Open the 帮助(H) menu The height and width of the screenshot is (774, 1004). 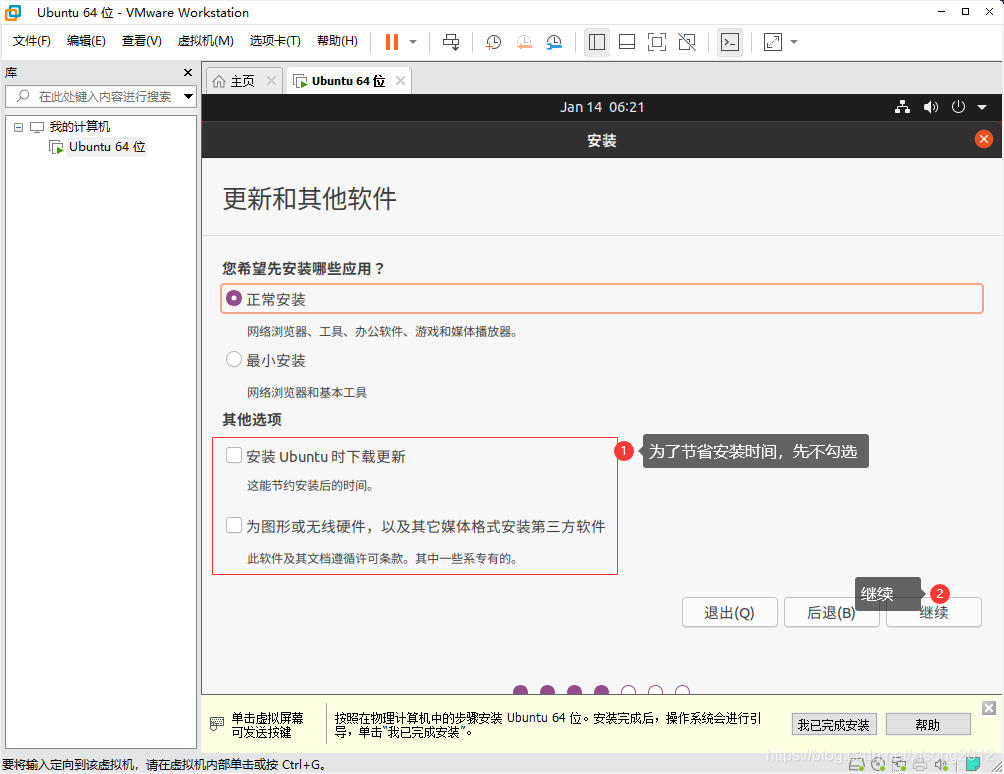point(337,41)
